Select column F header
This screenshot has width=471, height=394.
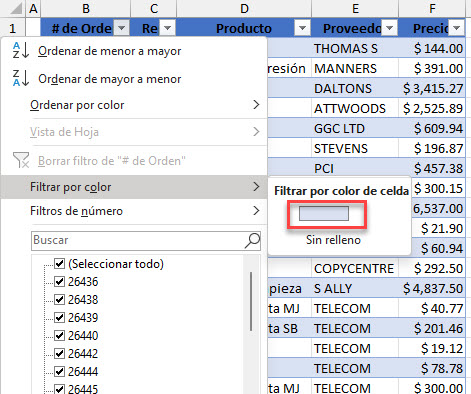(432, 9)
